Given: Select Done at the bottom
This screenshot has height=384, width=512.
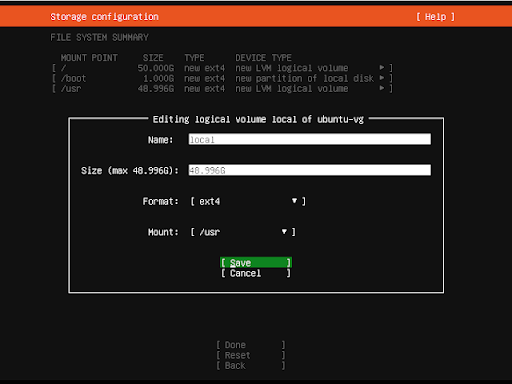Looking at the screenshot, I should (x=251, y=345).
